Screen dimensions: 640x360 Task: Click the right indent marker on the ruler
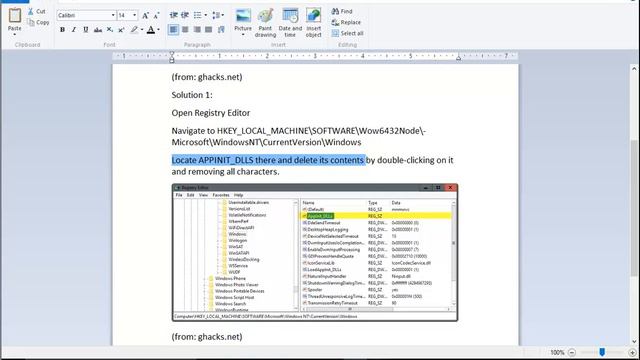458,58
